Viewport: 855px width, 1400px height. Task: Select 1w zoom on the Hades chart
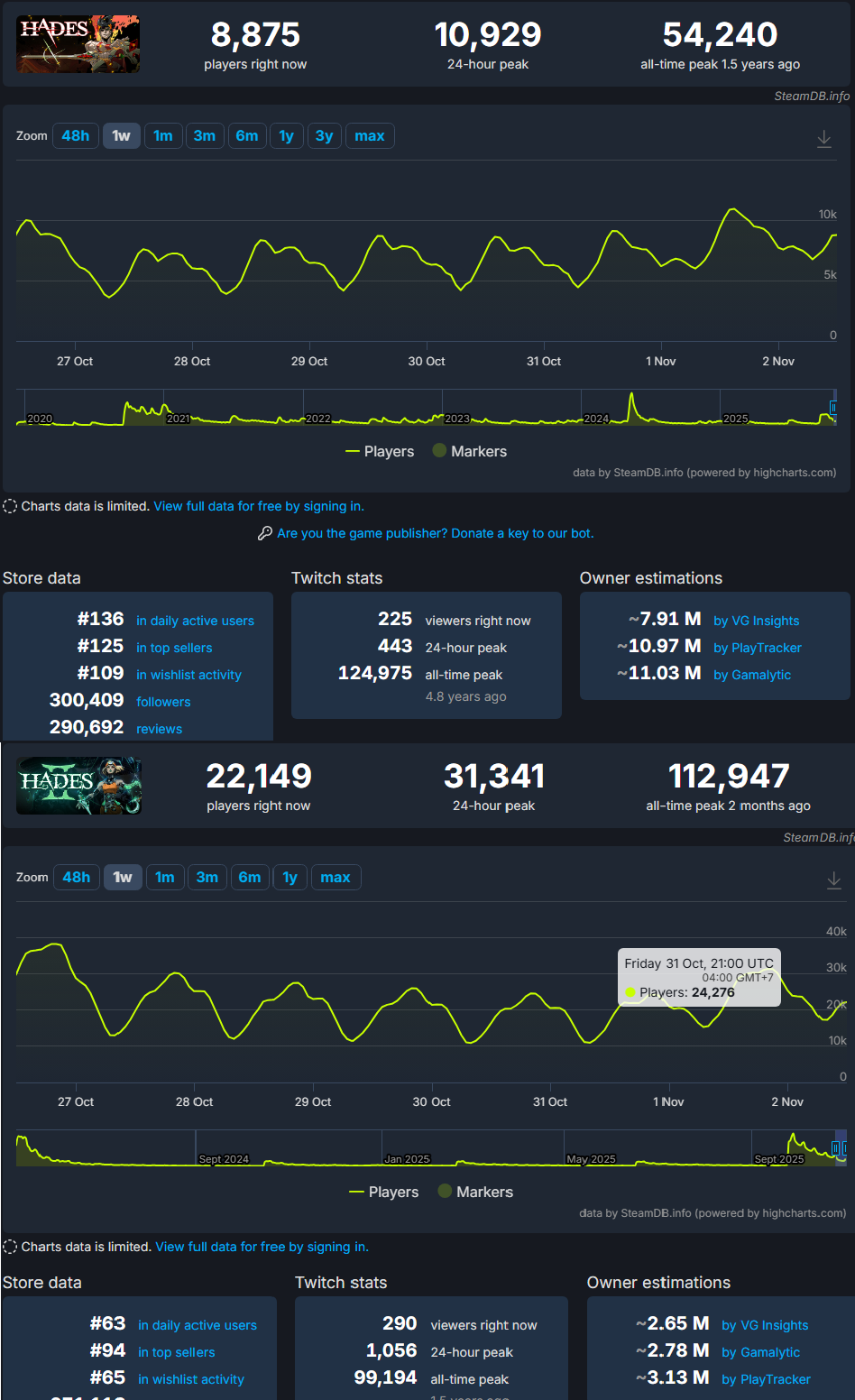coord(122,135)
